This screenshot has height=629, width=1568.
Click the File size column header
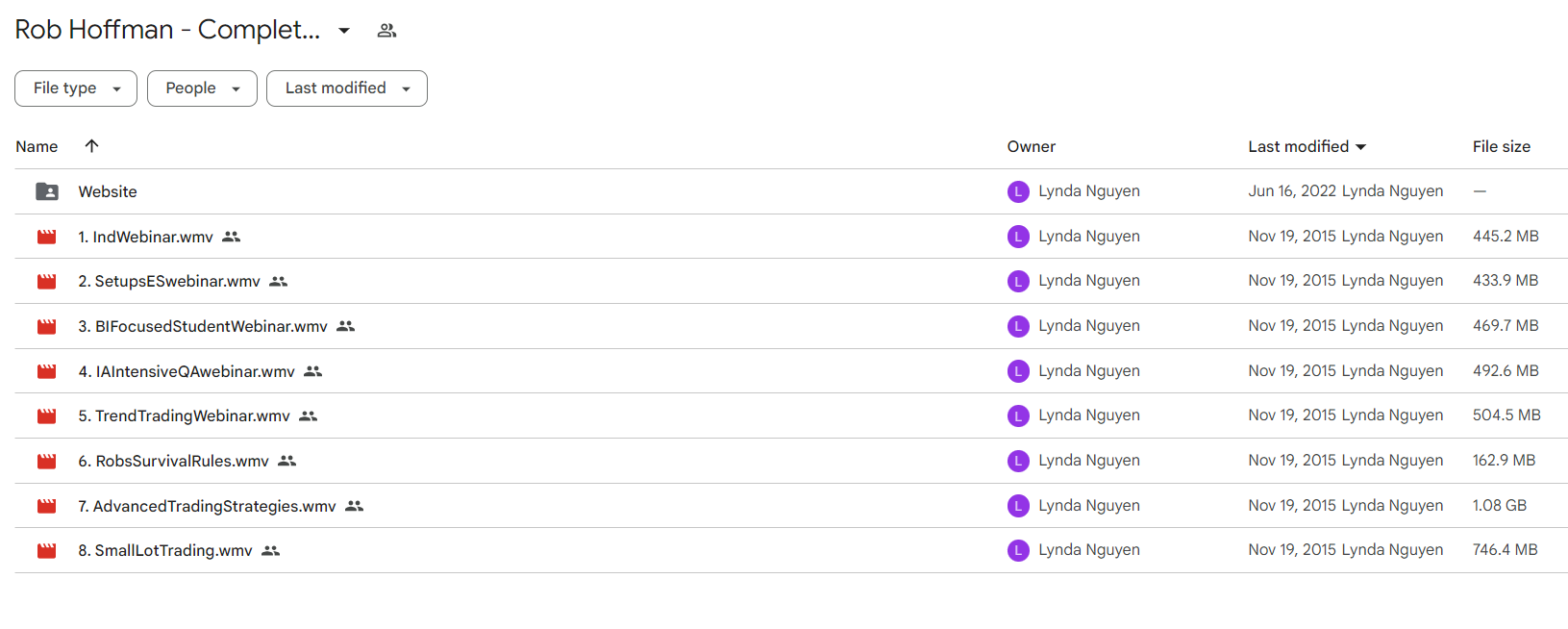click(1502, 146)
